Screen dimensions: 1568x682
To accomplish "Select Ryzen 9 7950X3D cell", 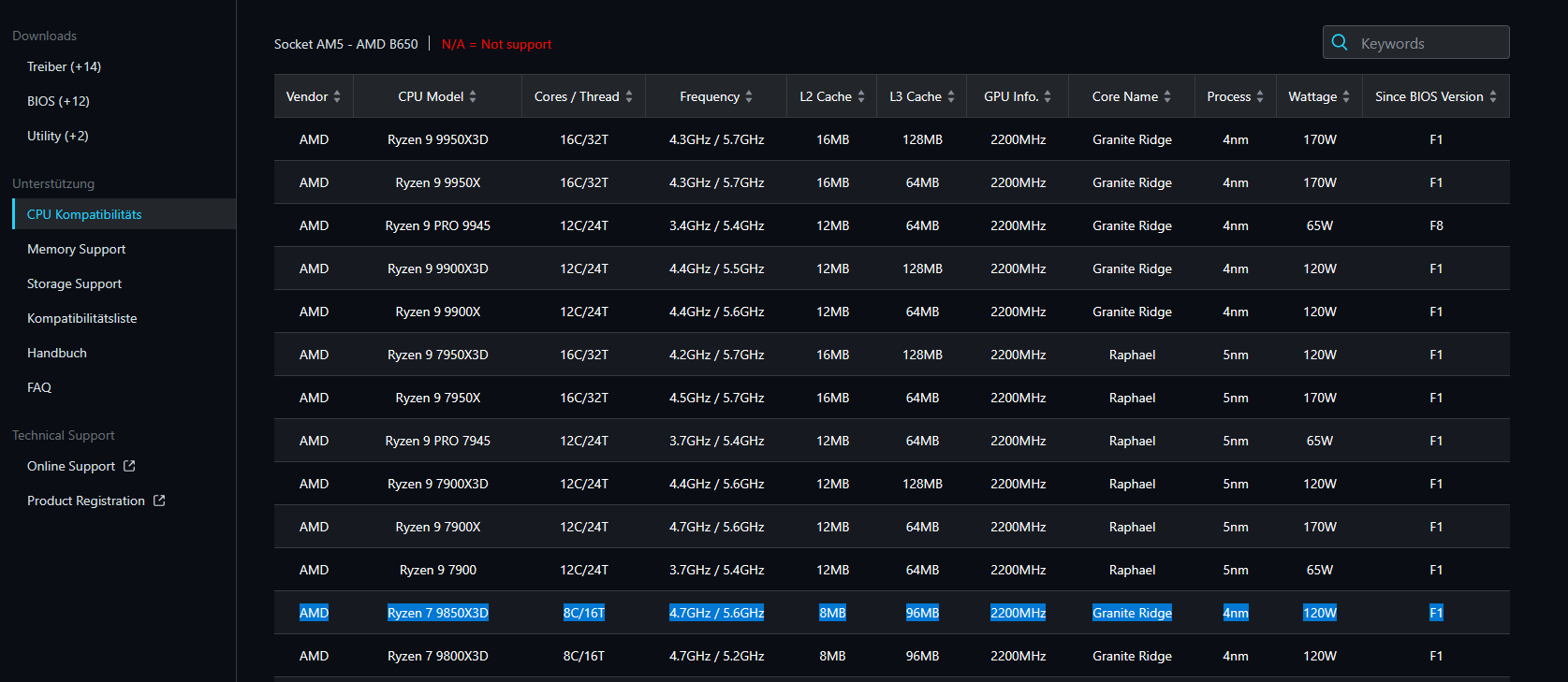I will (x=438, y=355).
